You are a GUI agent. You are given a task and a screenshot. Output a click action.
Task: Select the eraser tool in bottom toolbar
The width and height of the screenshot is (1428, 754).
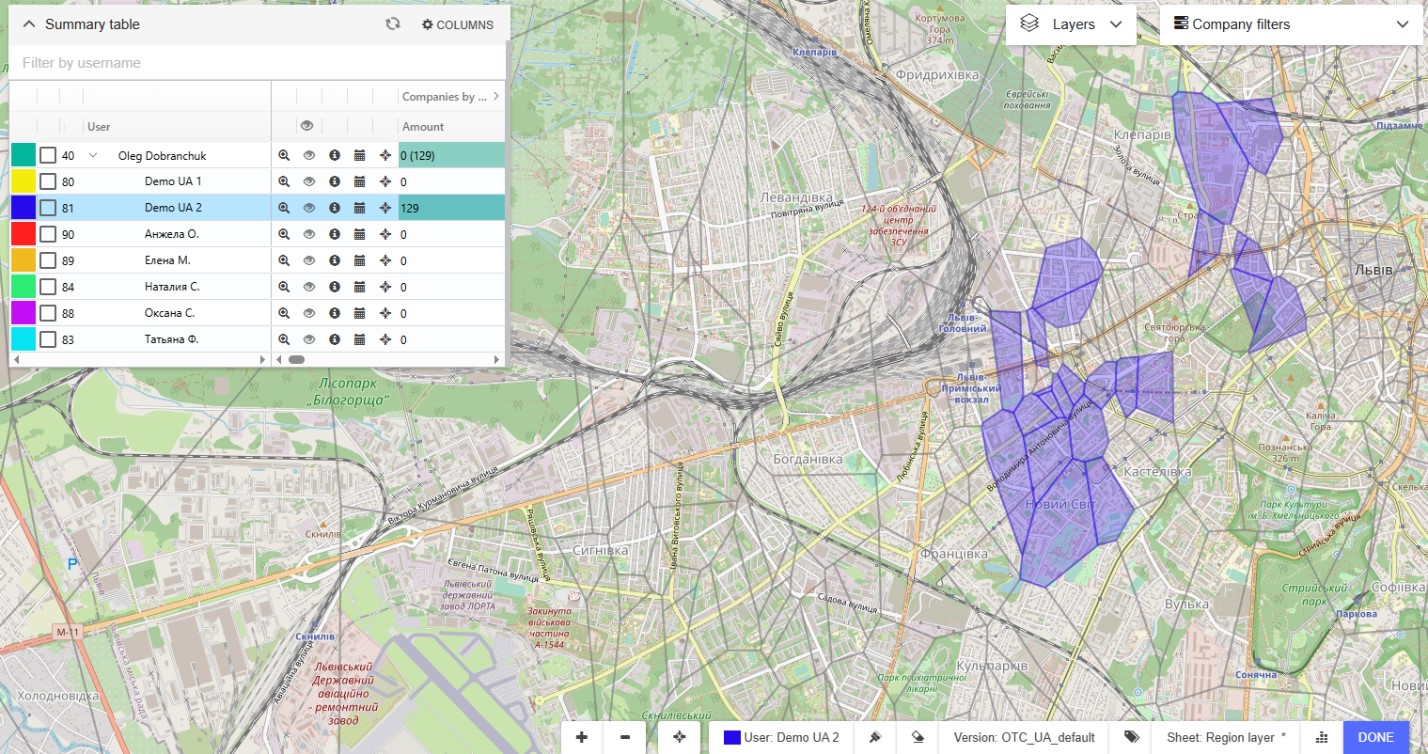point(917,737)
